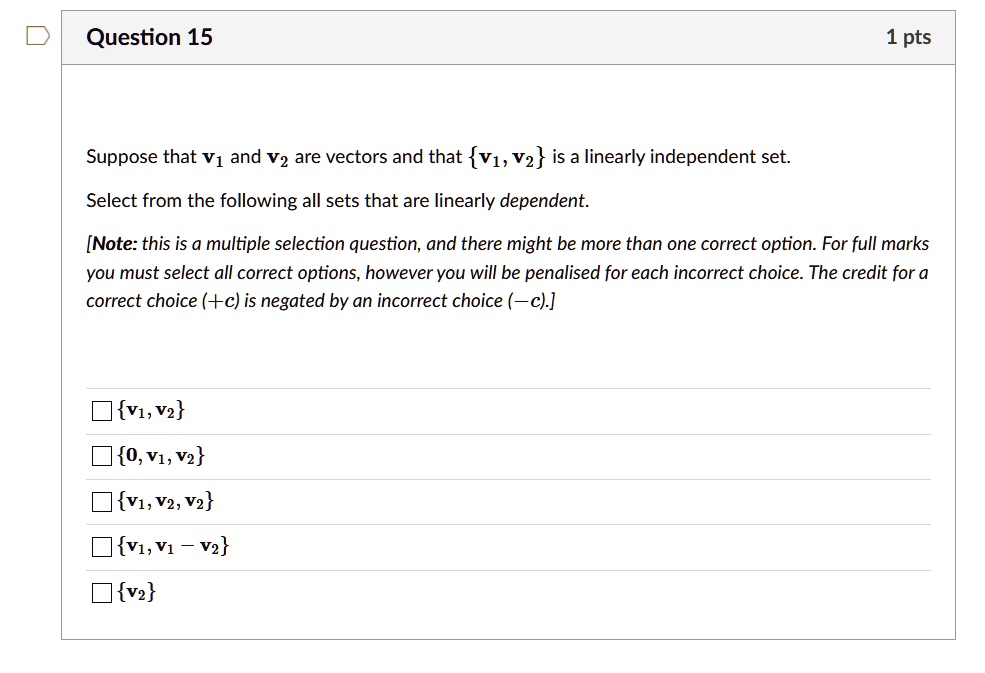Check the box for {0, v1, v2}

coord(100,455)
